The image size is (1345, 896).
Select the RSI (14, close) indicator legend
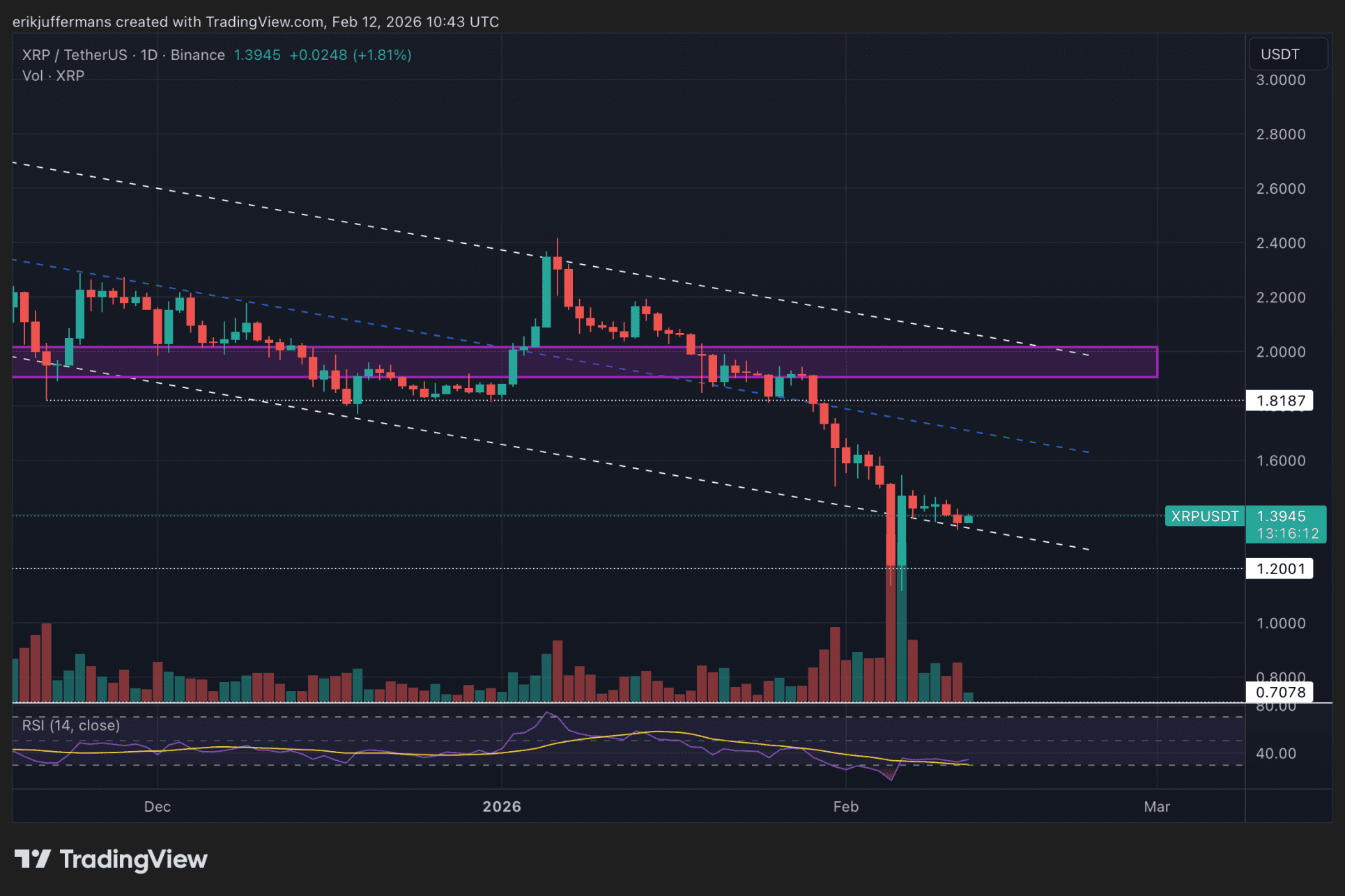coord(71,725)
